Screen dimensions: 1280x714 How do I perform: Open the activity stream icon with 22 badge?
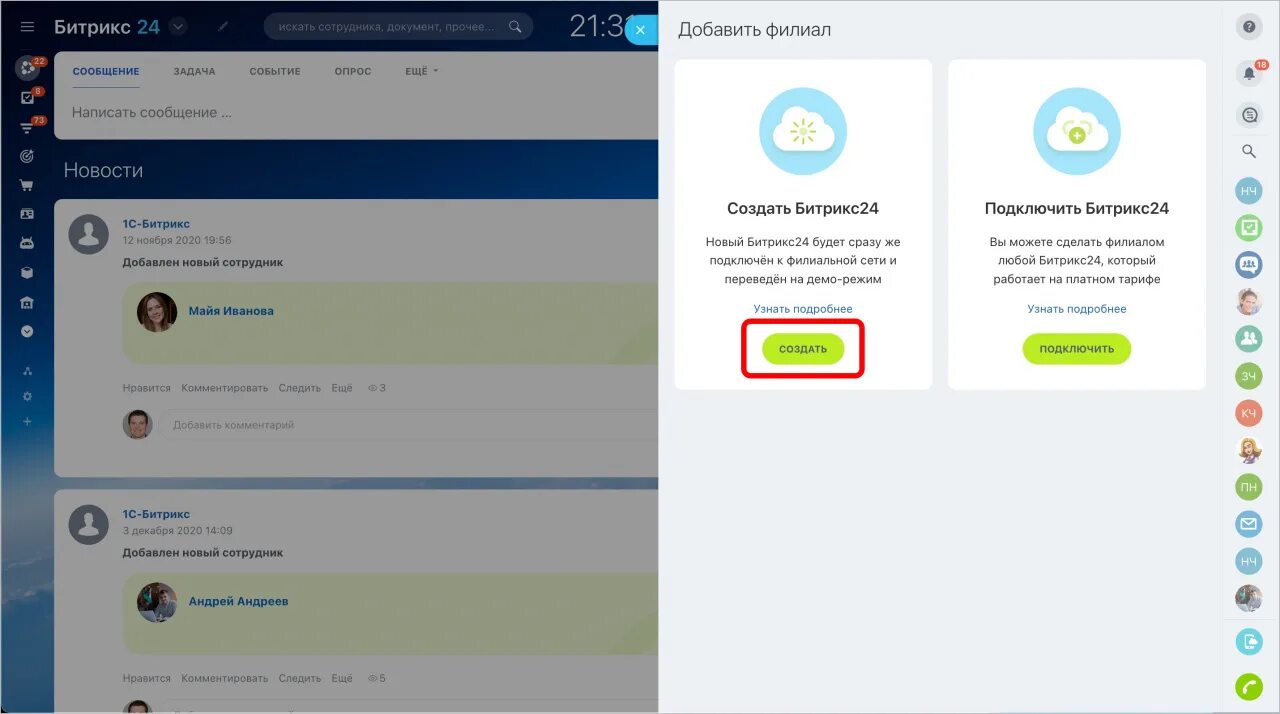coord(28,69)
